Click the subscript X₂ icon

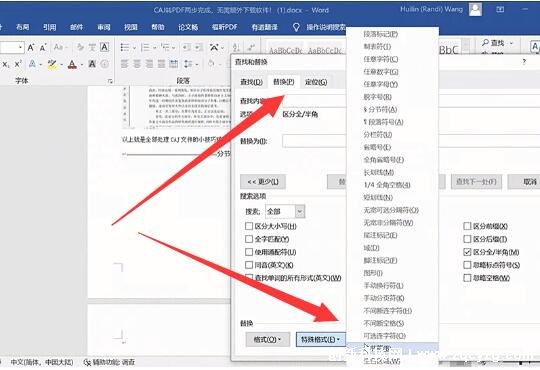point(6,64)
